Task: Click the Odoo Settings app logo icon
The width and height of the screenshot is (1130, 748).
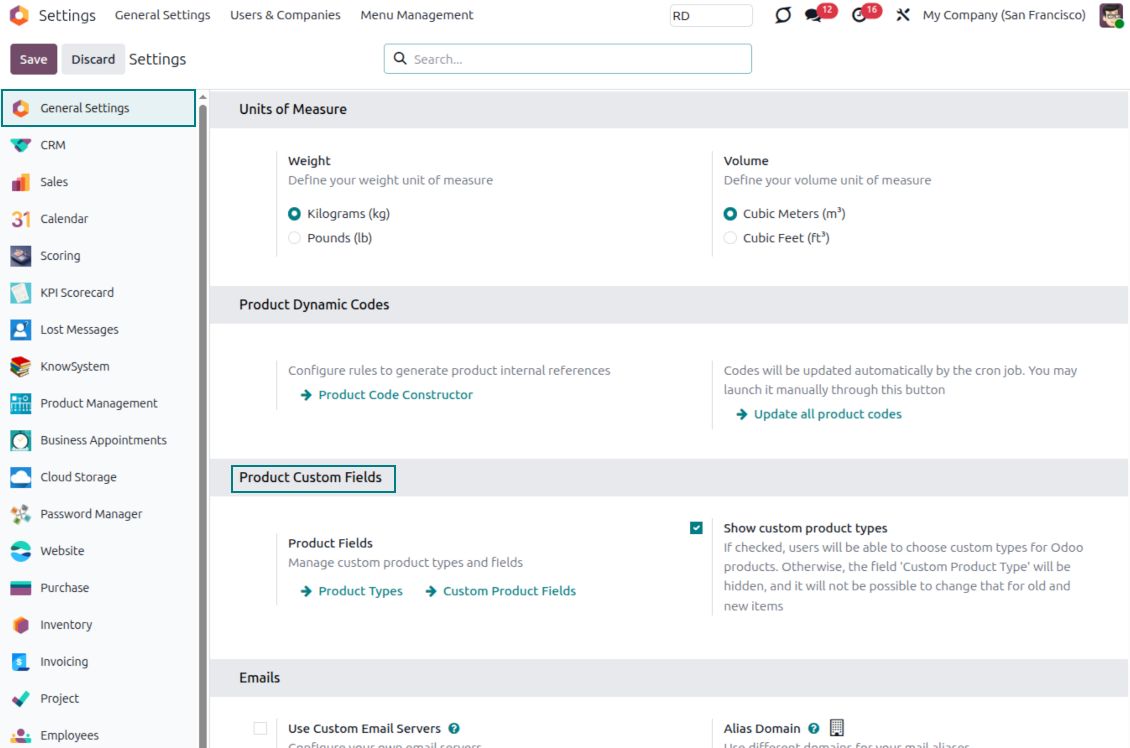Action: pos(19,15)
